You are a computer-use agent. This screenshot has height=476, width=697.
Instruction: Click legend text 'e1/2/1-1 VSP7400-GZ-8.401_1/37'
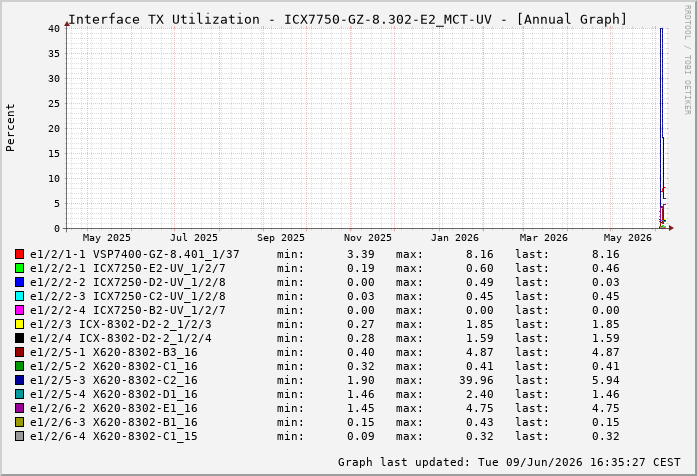click(x=135, y=254)
